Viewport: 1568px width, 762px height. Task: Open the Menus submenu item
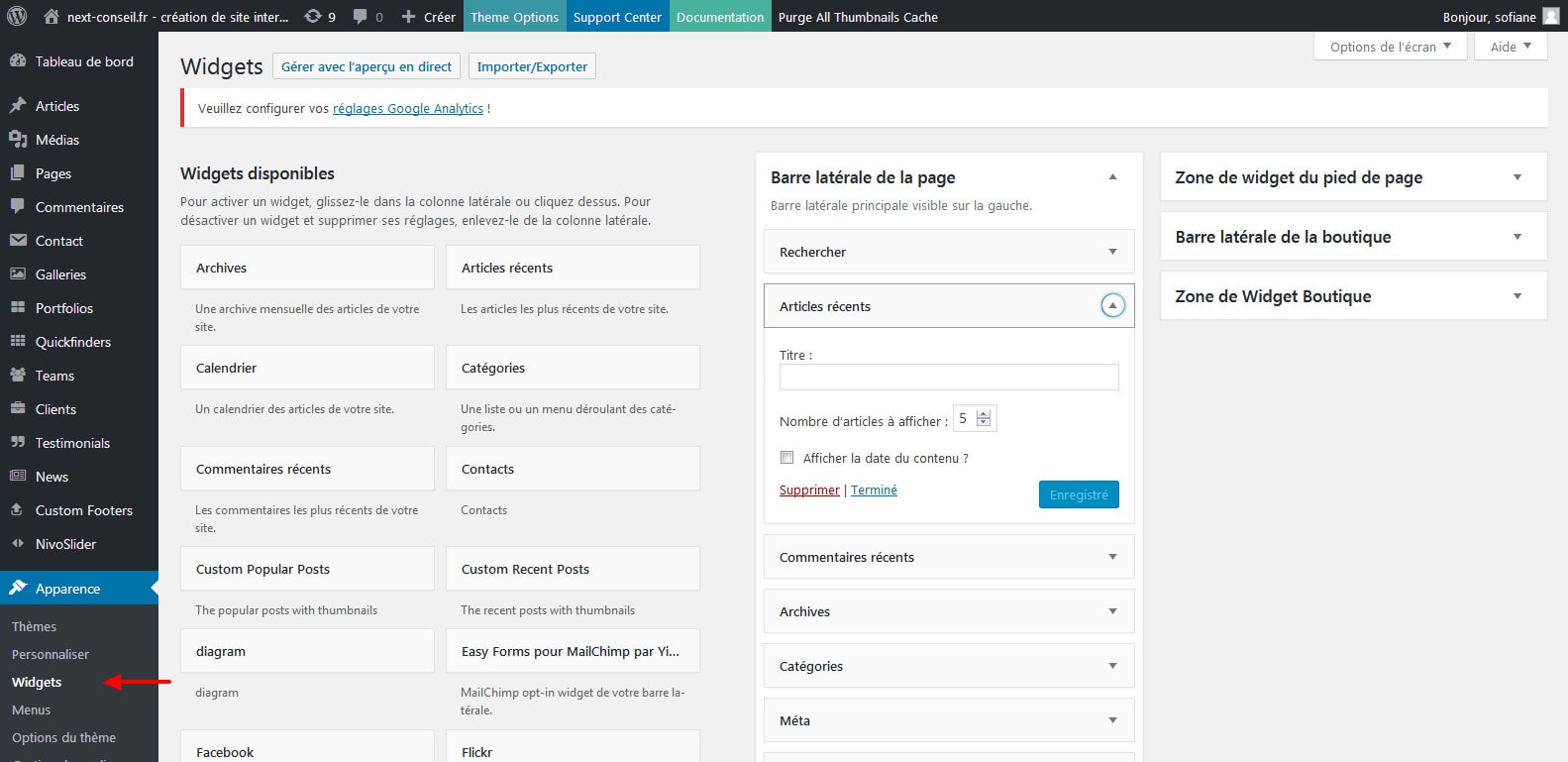pos(31,709)
